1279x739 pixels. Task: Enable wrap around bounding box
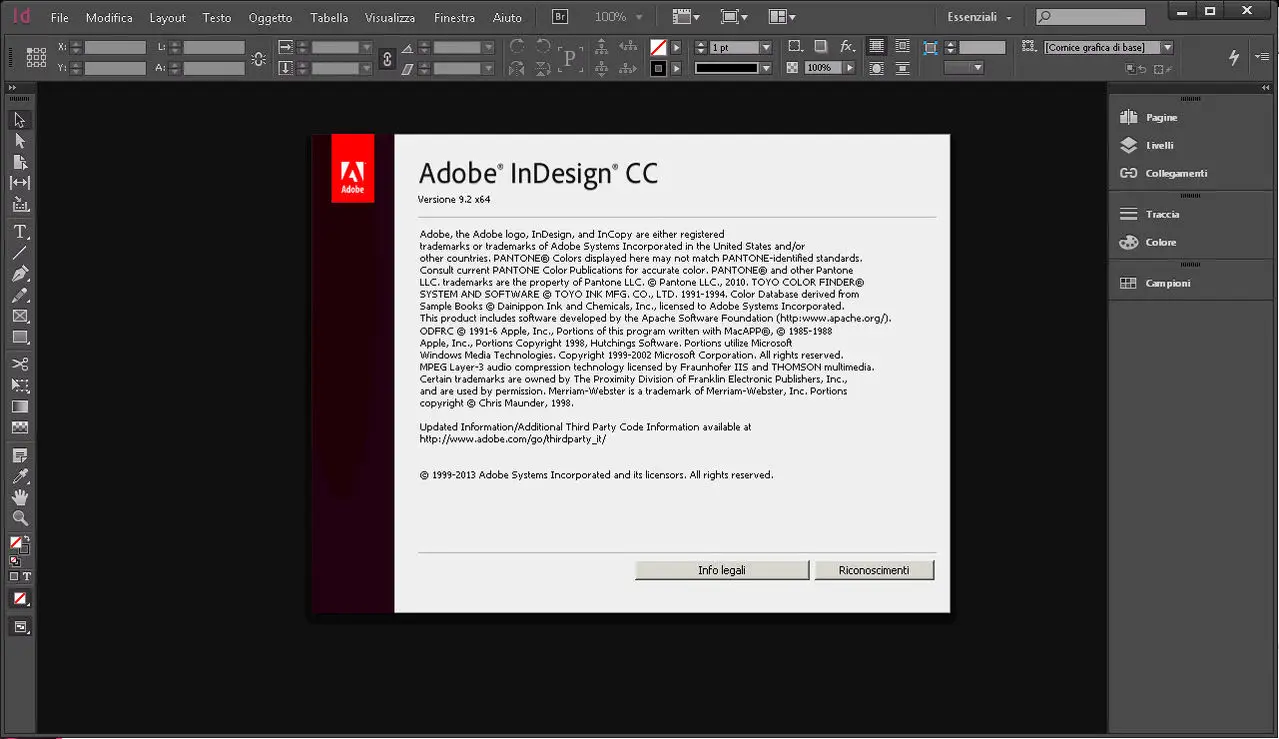click(902, 47)
